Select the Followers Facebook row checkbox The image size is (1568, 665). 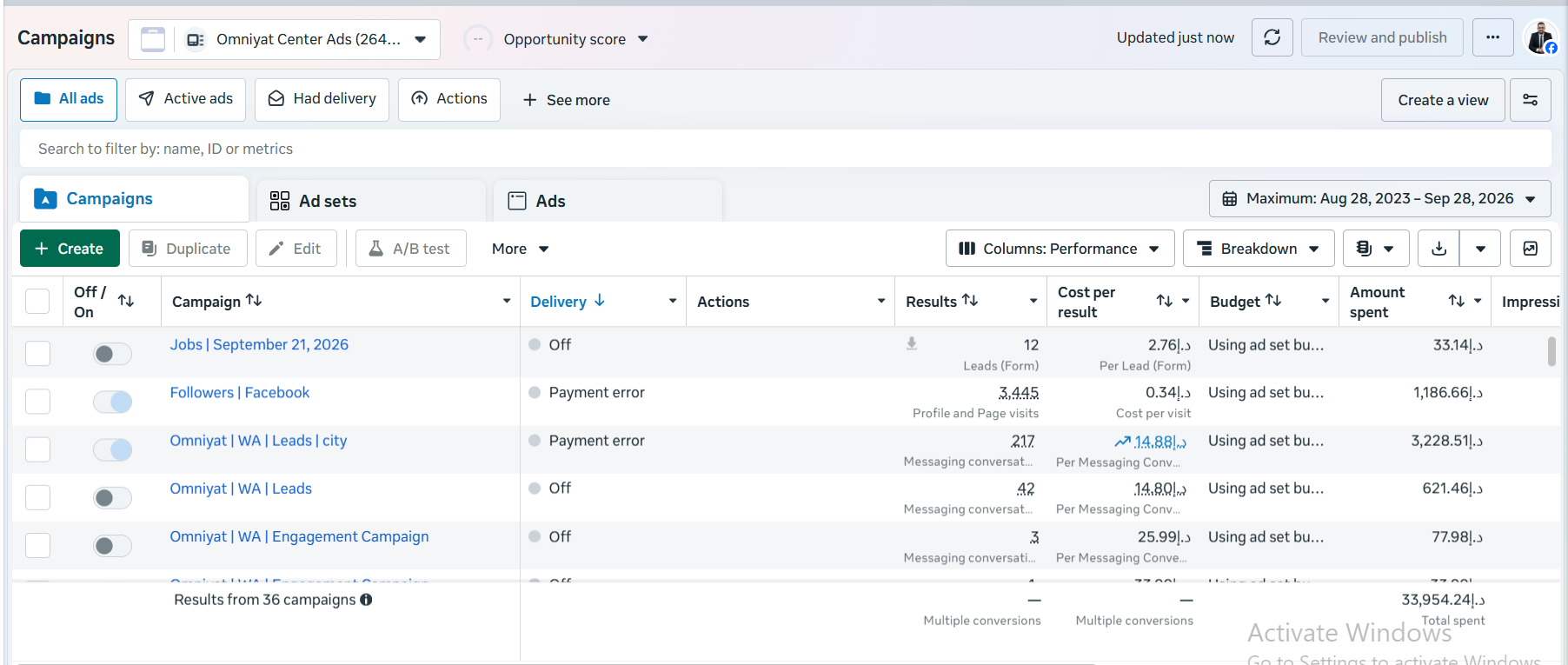pos(37,402)
